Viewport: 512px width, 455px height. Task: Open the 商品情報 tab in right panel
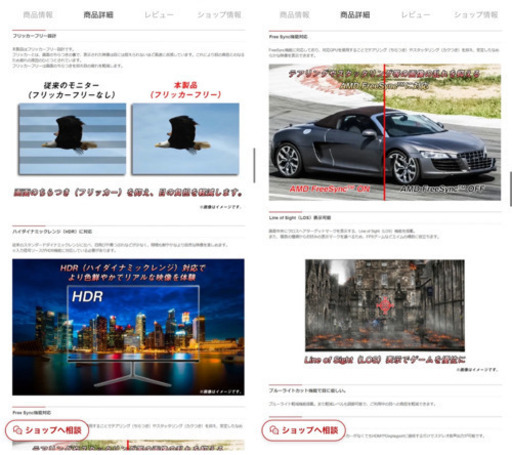click(295, 15)
